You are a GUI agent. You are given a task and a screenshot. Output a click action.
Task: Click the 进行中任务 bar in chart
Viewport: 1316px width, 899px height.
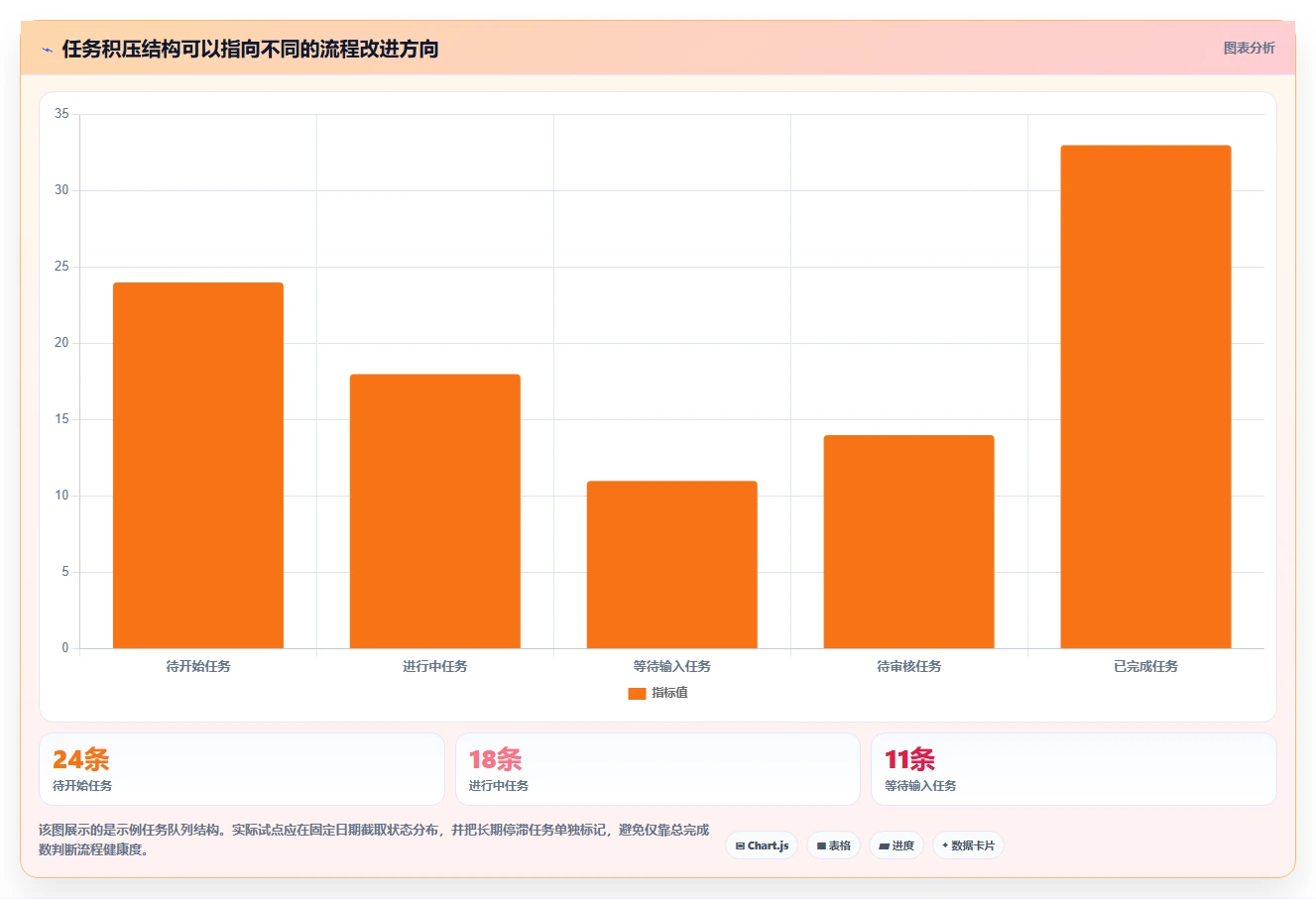(435, 511)
